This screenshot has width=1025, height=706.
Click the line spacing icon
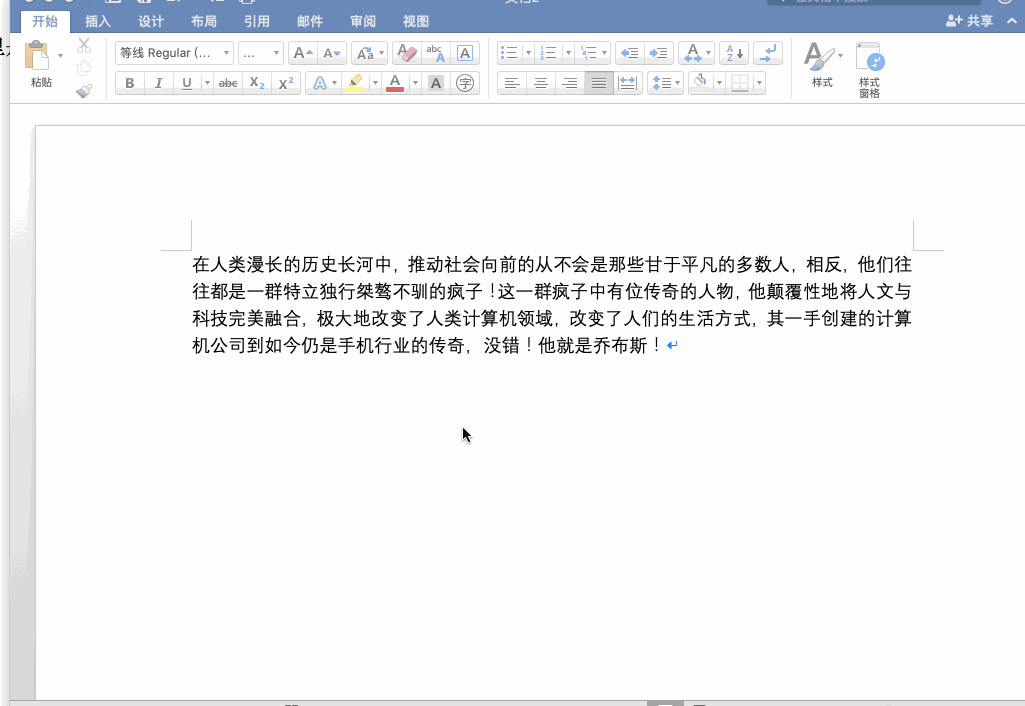point(661,83)
